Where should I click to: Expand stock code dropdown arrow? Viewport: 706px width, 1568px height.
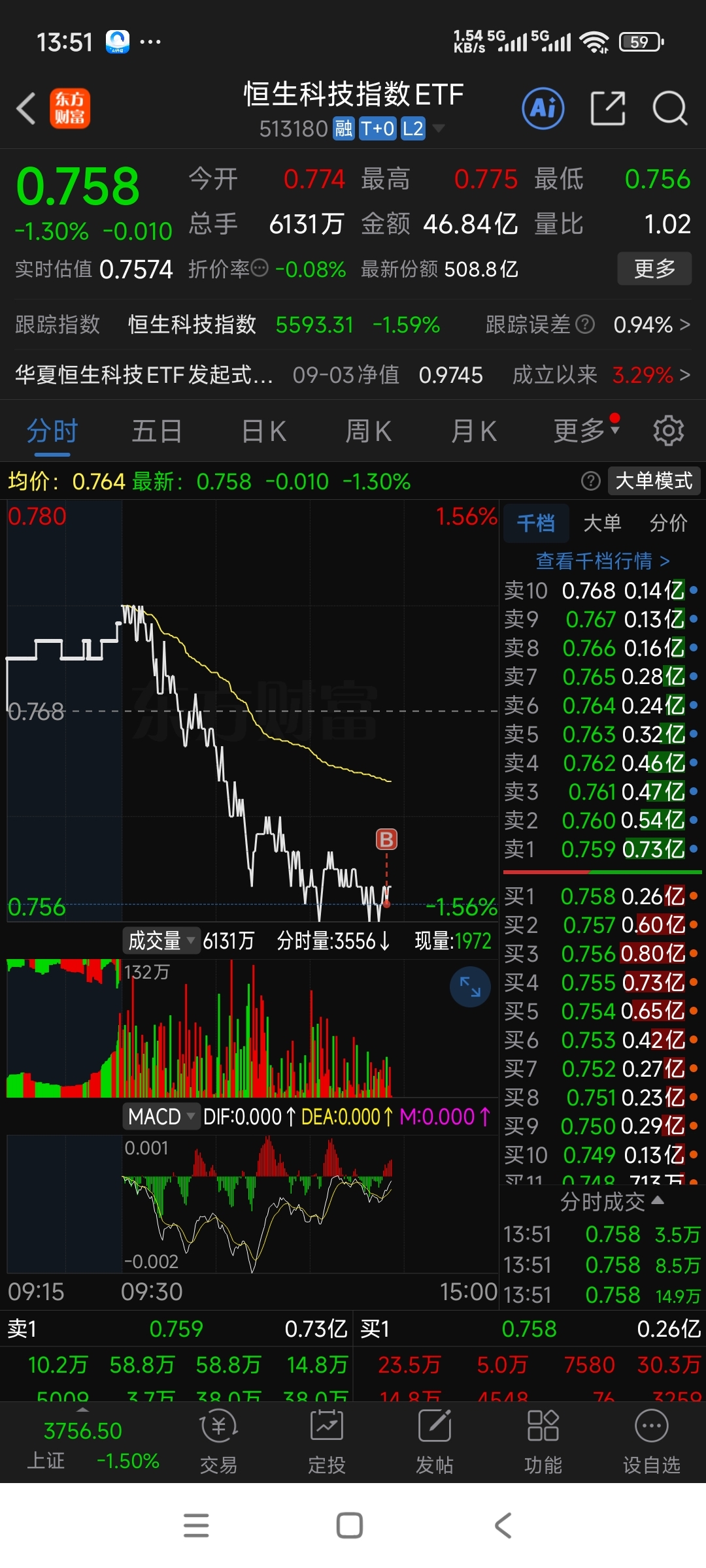tap(439, 128)
